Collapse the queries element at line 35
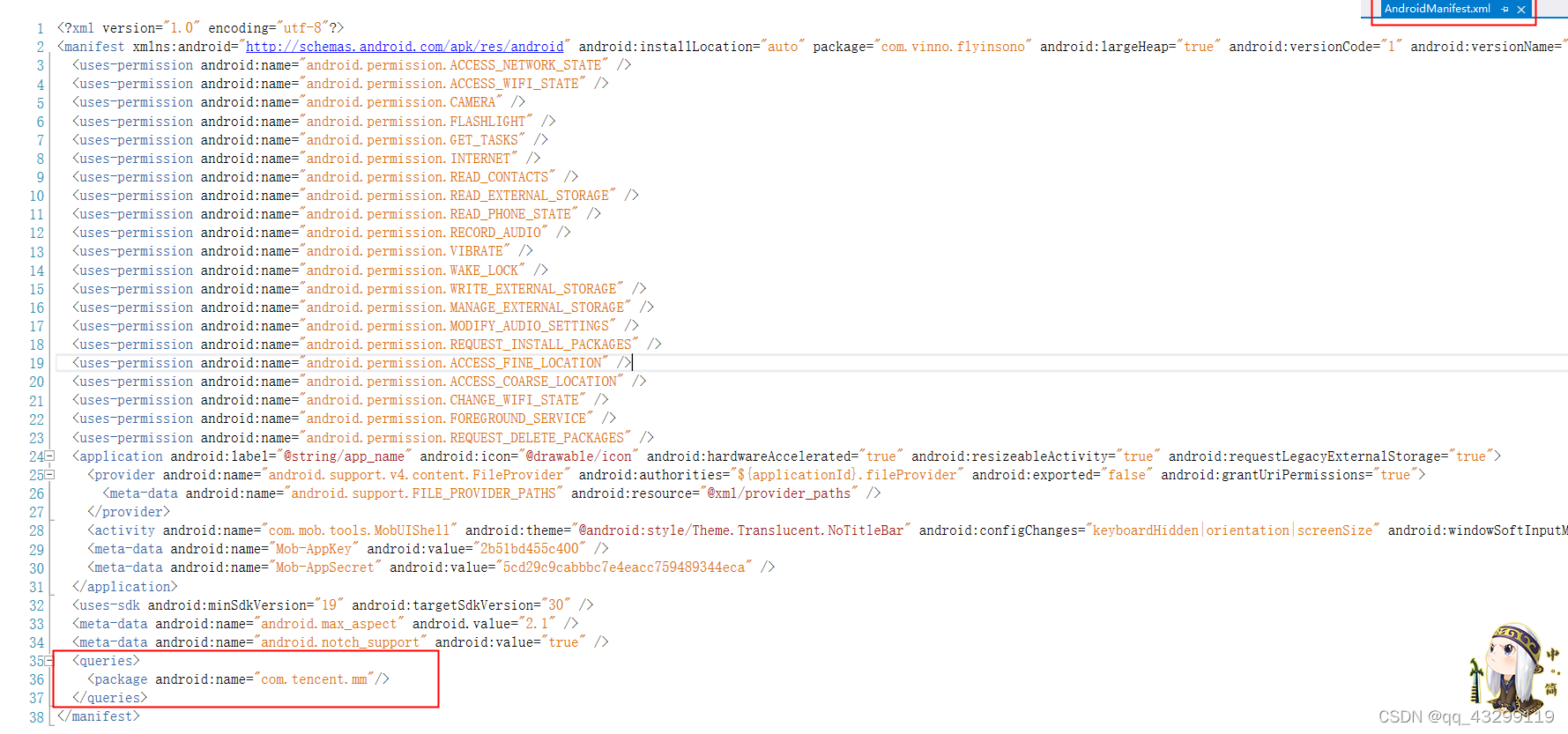1568x734 pixels. pyautogui.click(x=50, y=660)
